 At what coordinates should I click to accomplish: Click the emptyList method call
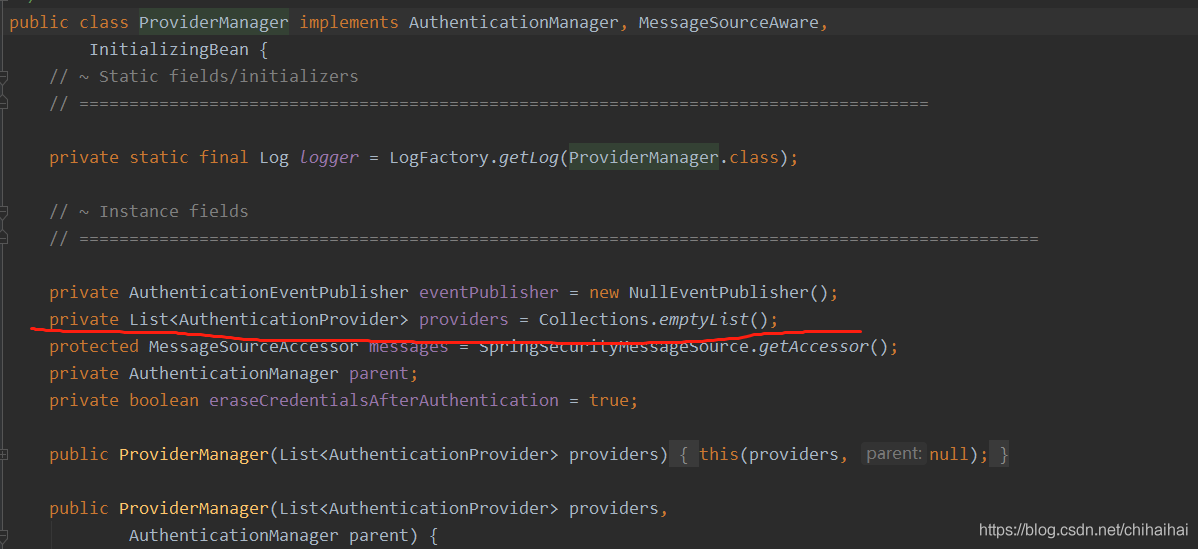pos(703,319)
